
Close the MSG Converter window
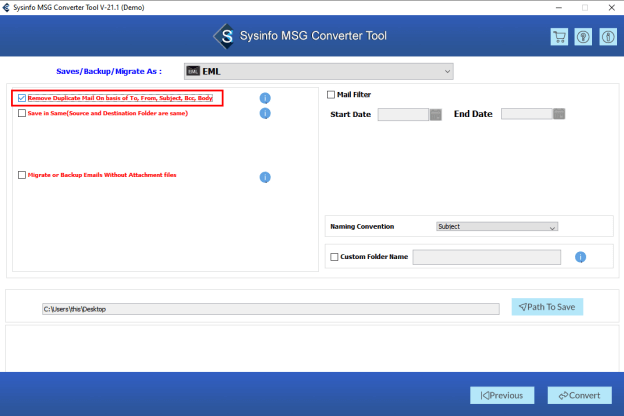pyautogui.click(x=612, y=8)
